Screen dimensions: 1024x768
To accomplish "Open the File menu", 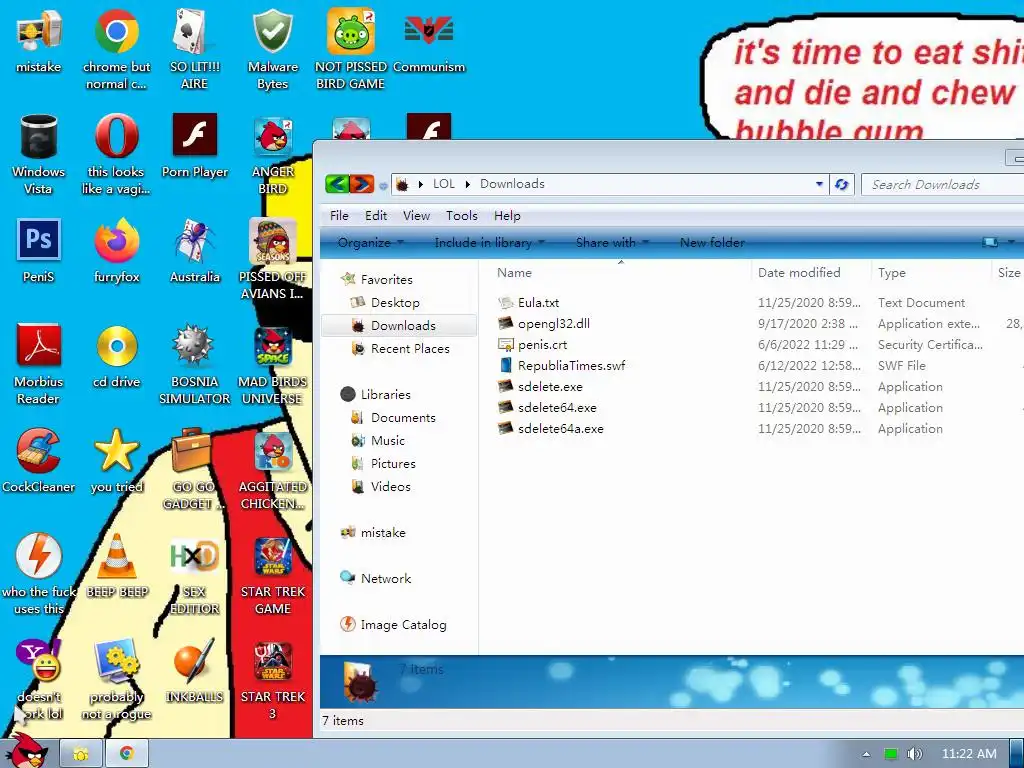I will coord(339,216).
